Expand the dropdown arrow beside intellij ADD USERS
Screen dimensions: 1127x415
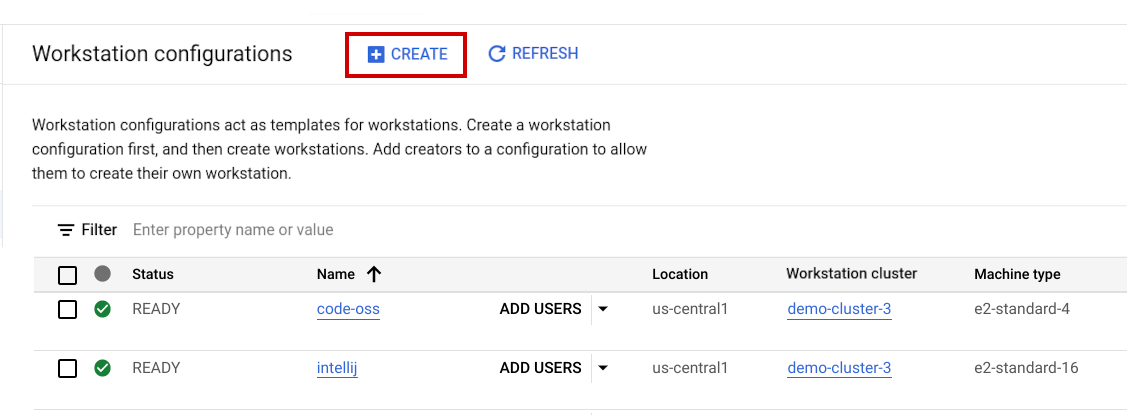[x=603, y=368]
